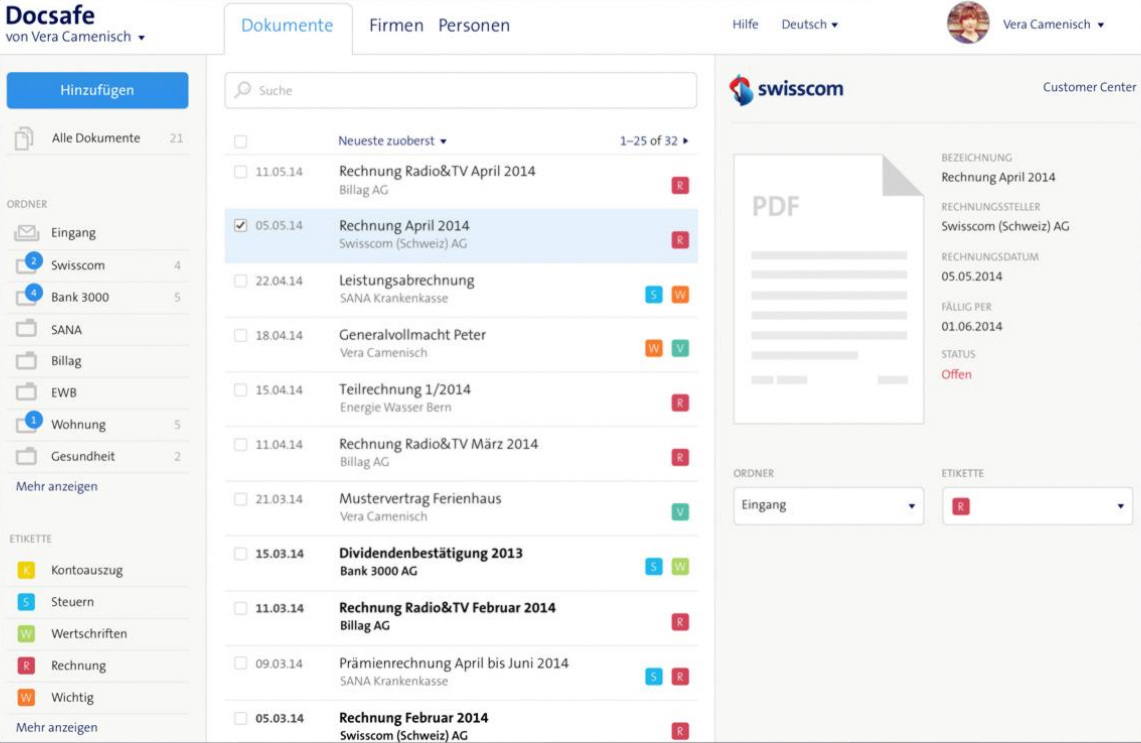The height and width of the screenshot is (743, 1141).
Task: Click S tag on Dividendenbestätigung 2013 row
Action: tap(653, 567)
